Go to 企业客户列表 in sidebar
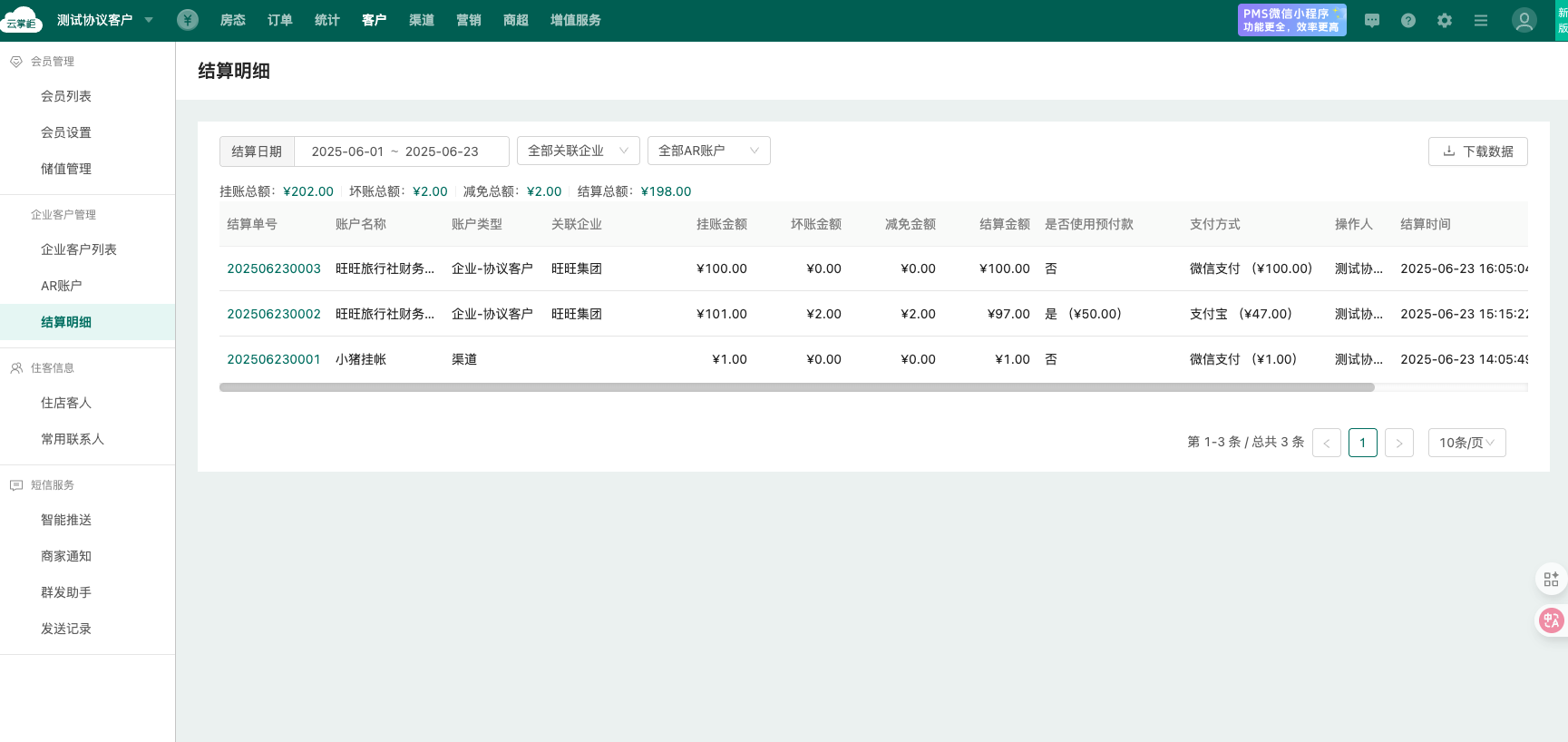Image resolution: width=1568 pixels, height=742 pixels. click(x=79, y=249)
